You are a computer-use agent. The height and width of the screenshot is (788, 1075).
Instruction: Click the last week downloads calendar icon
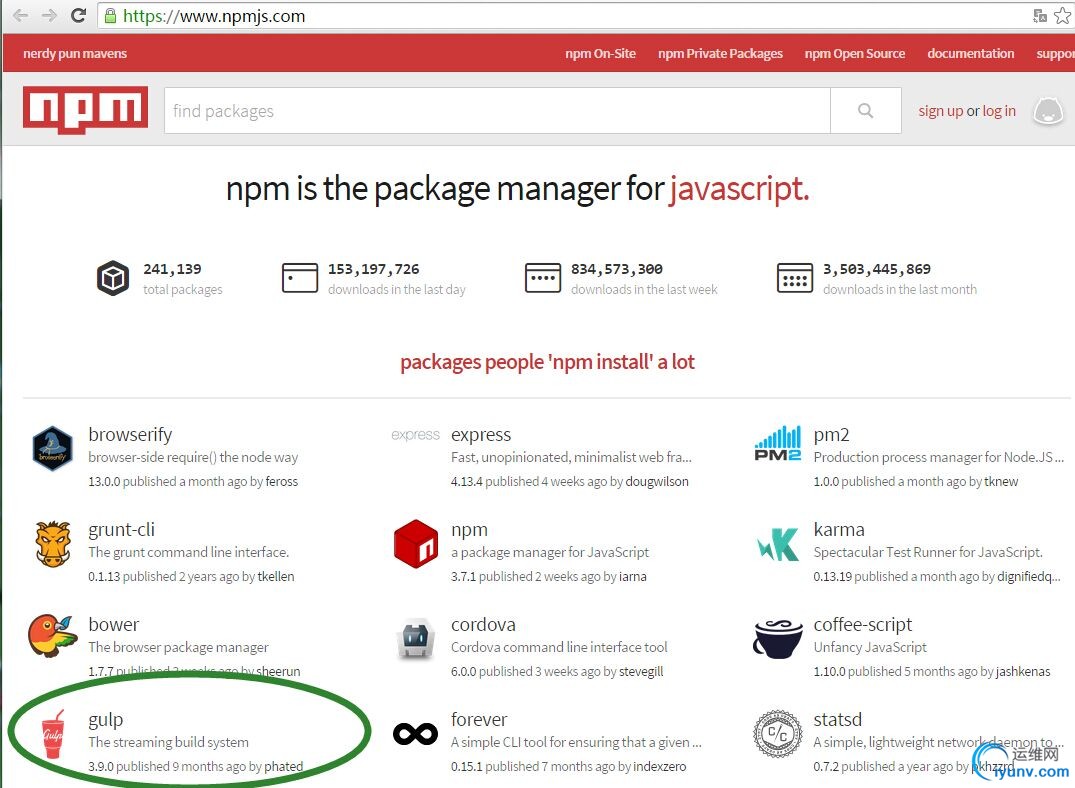[542, 278]
